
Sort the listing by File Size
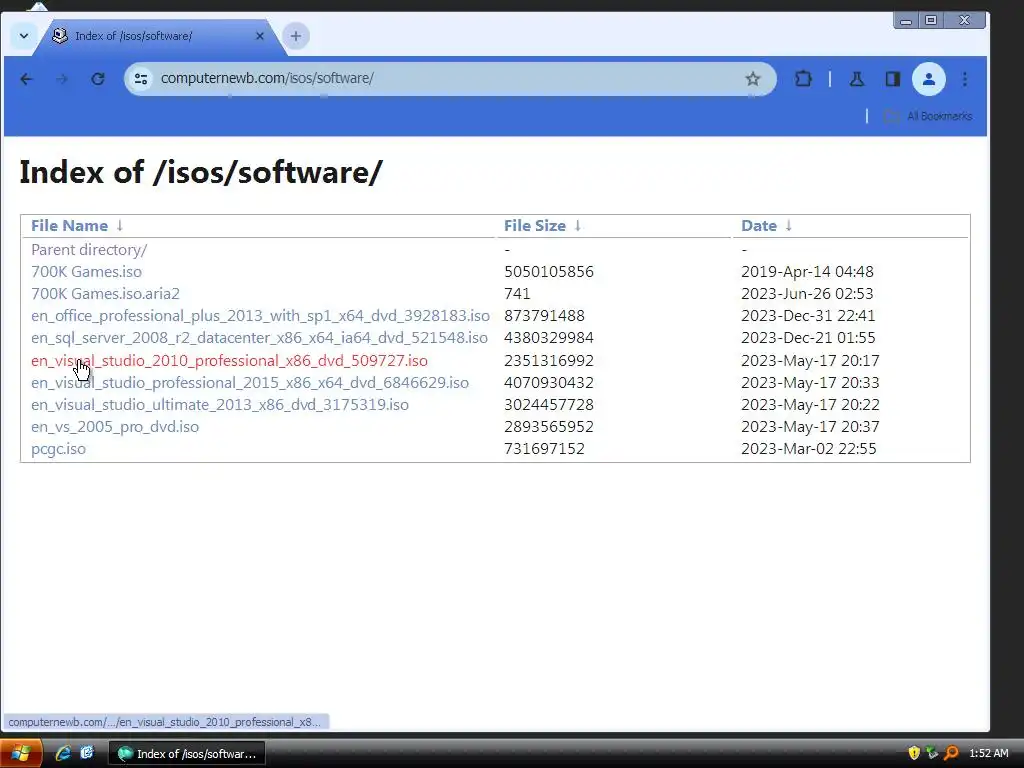pyautogui.click(x=535, y=226)
